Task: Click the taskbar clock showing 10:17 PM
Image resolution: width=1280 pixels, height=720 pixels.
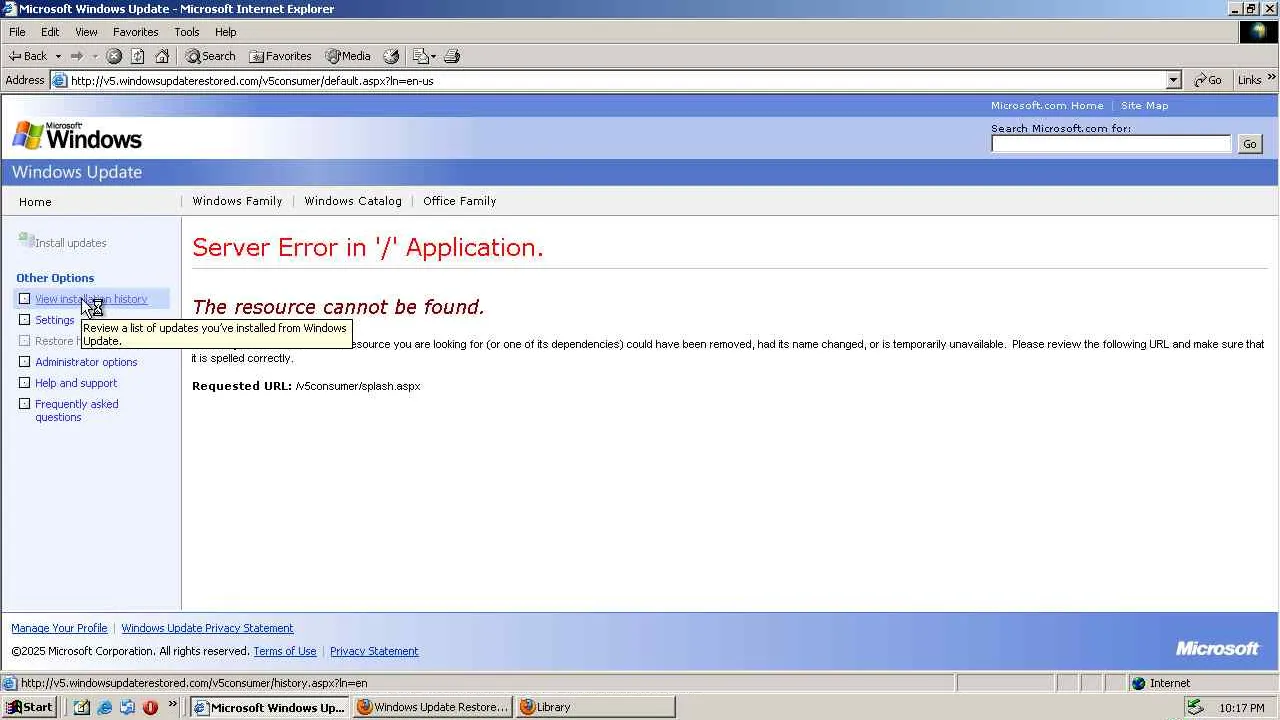Action: click(1242, 708)
